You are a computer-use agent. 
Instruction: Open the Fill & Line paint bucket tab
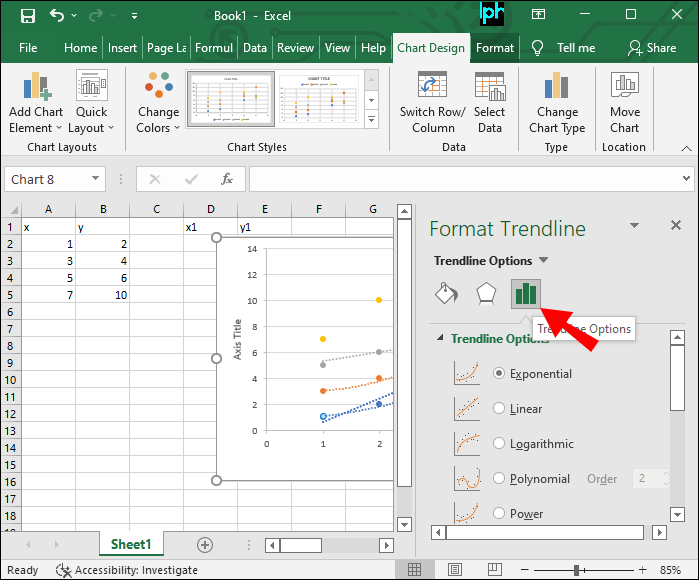click(446, 293)
